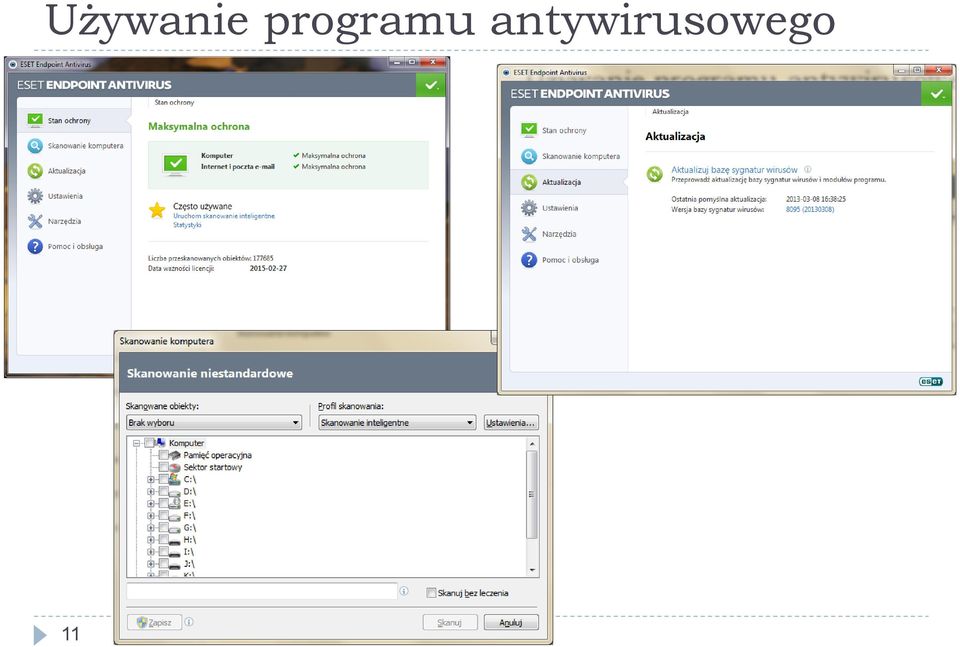Click green update arrows icon in left window sidebar
The height and width of the screenshot is (647, 960).
point(35,171)
